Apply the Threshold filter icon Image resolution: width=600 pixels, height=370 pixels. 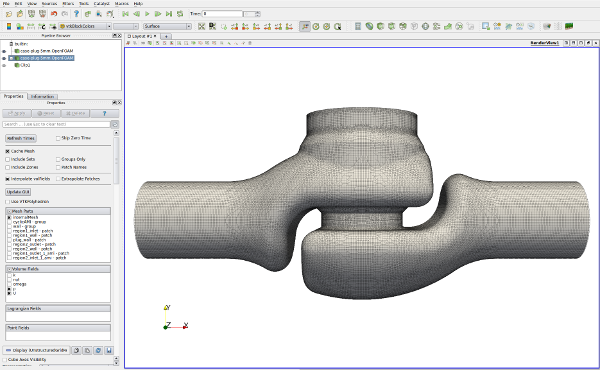click(x=403, y=26)
